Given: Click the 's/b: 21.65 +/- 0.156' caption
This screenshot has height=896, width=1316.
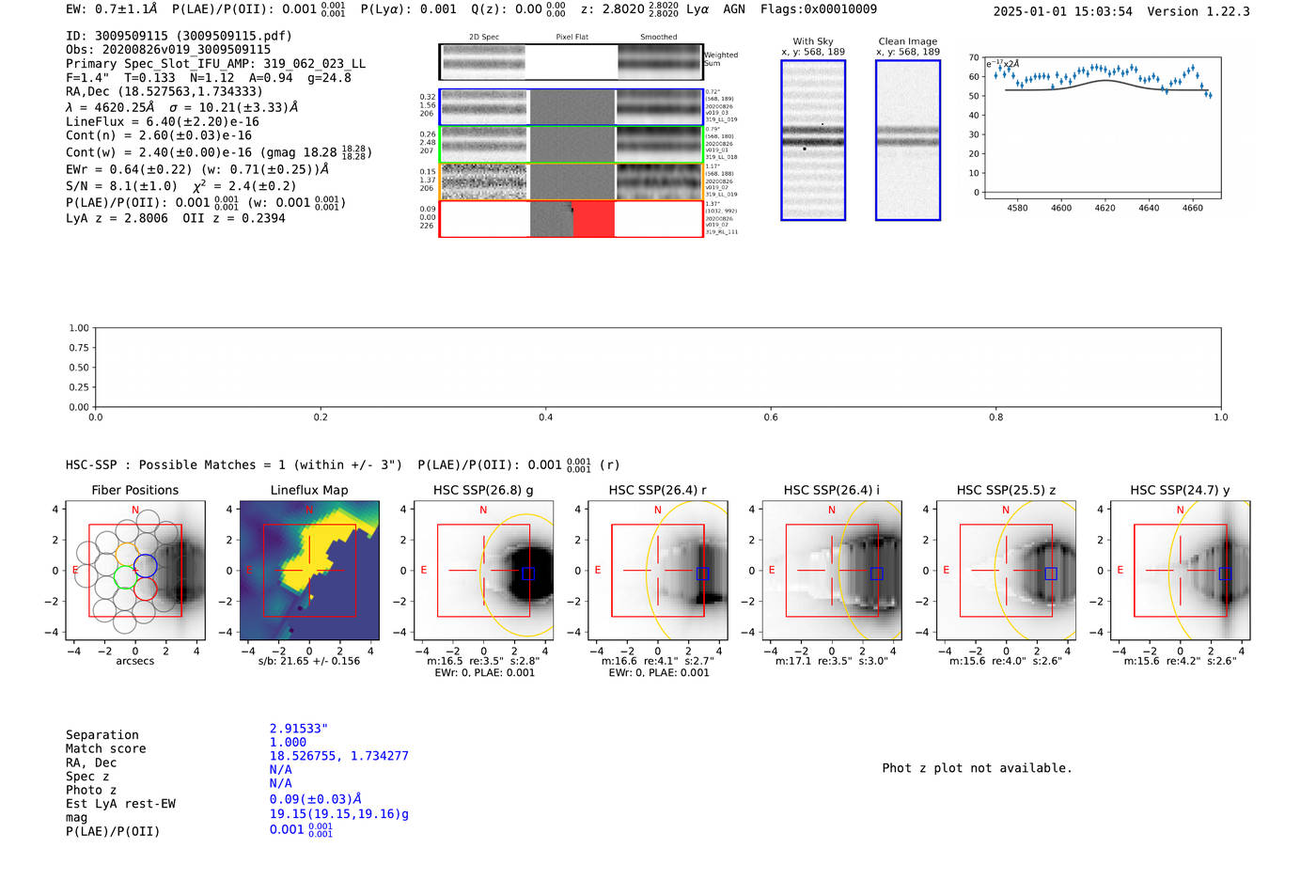Looking at the screenshot, I should (309, 661).
